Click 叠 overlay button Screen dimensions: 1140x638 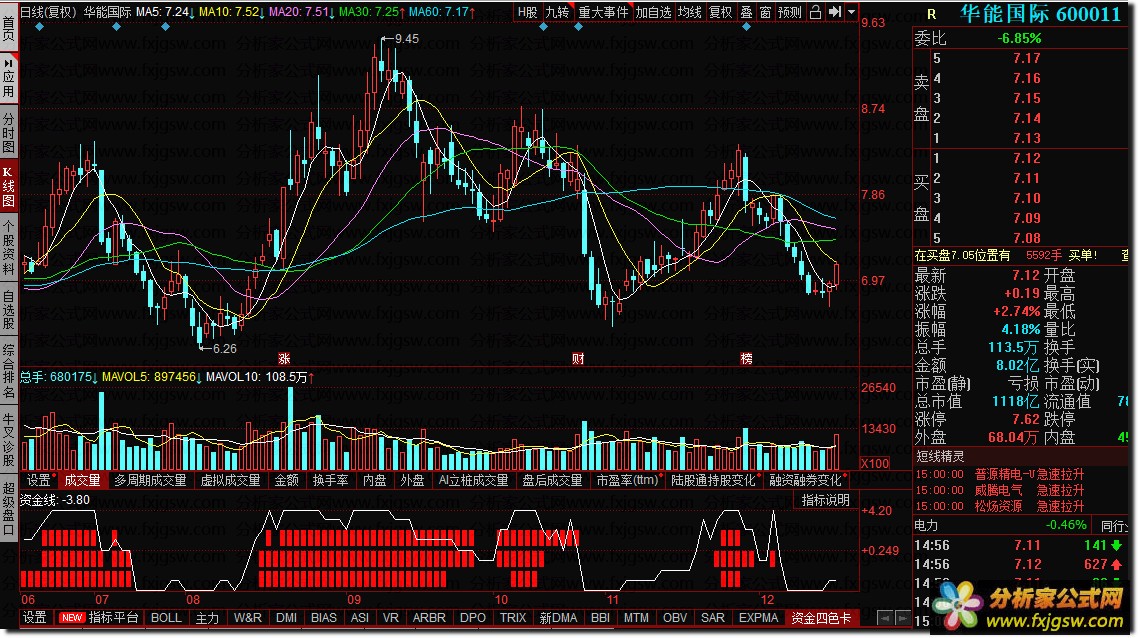(x=747, y=12)
